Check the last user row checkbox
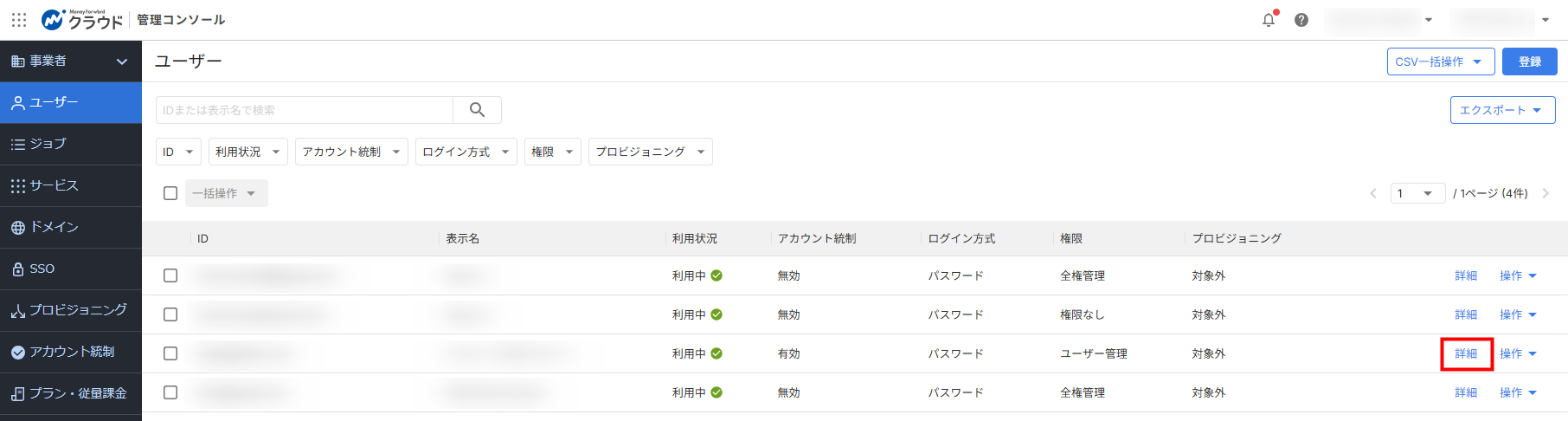Screen dimensions: 1568x421 (170, 392)
